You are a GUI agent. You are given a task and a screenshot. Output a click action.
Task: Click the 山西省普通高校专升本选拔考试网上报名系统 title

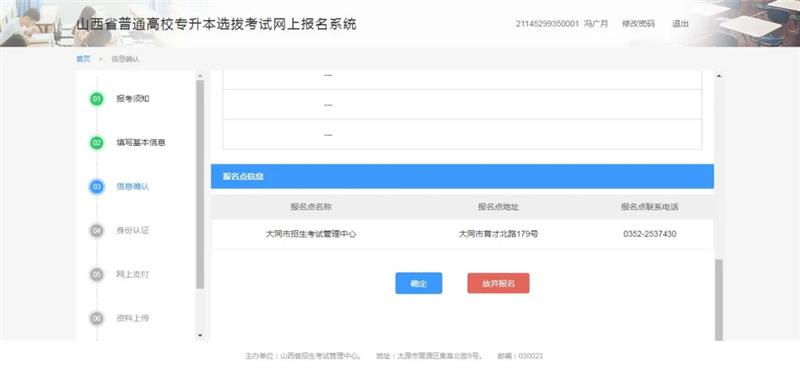point(216,24)
